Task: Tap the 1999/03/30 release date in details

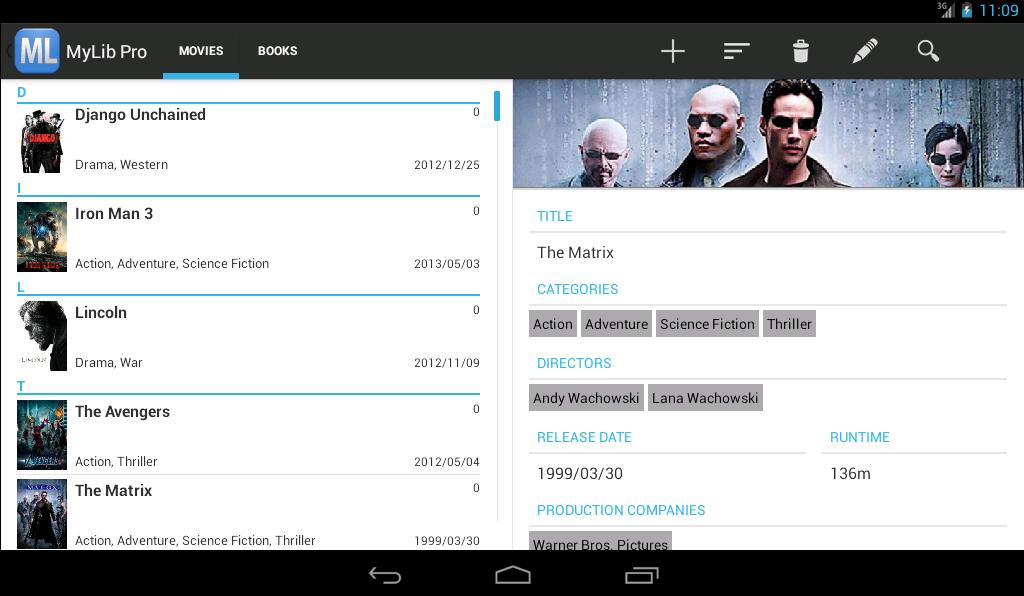Action: [580, 473]
